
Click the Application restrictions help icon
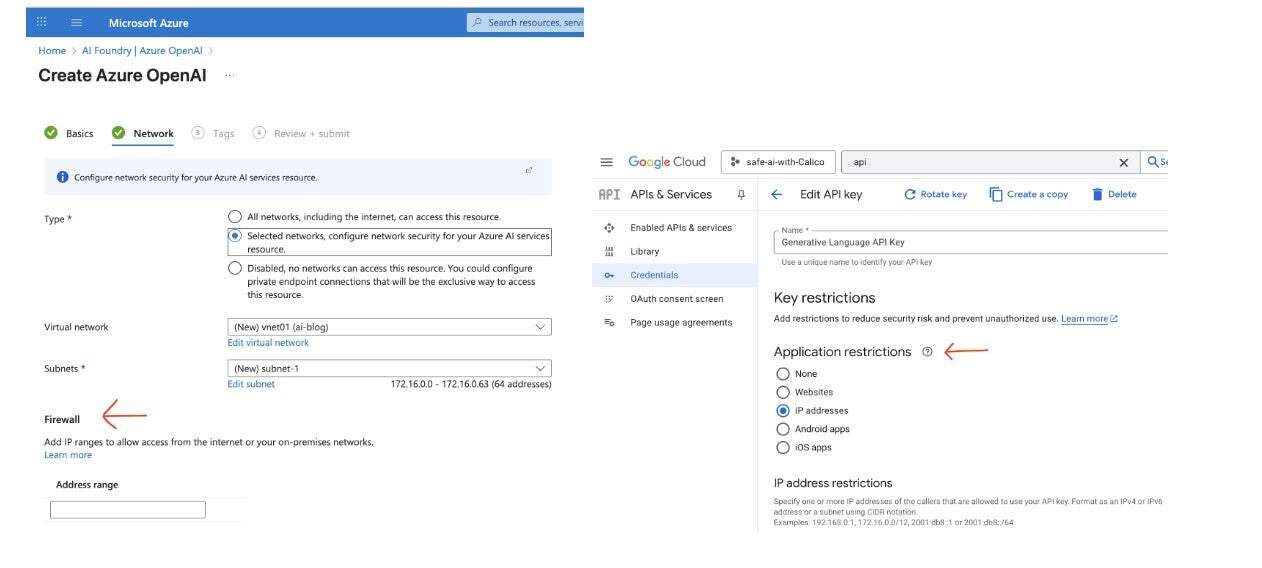(x=927, y=352)
